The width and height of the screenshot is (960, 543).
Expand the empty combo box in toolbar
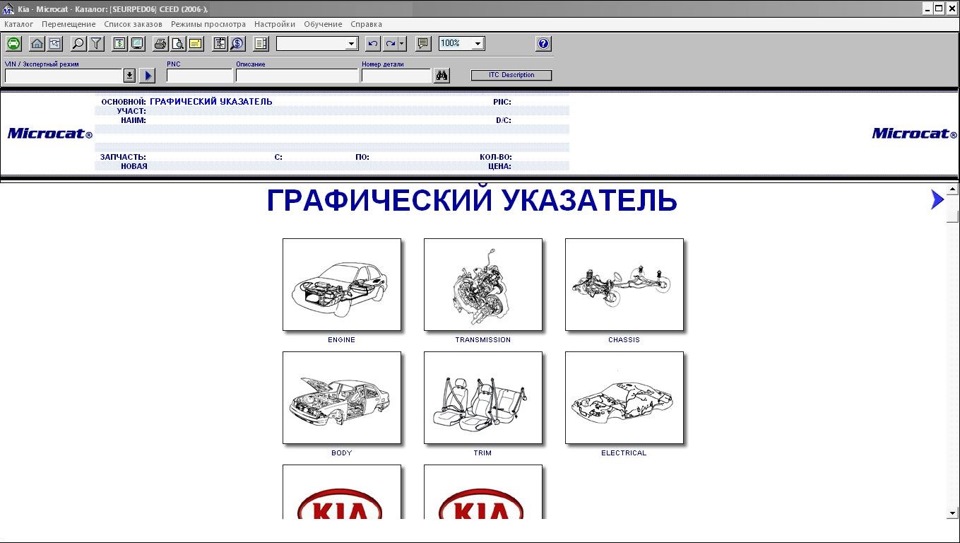(351, 43)
